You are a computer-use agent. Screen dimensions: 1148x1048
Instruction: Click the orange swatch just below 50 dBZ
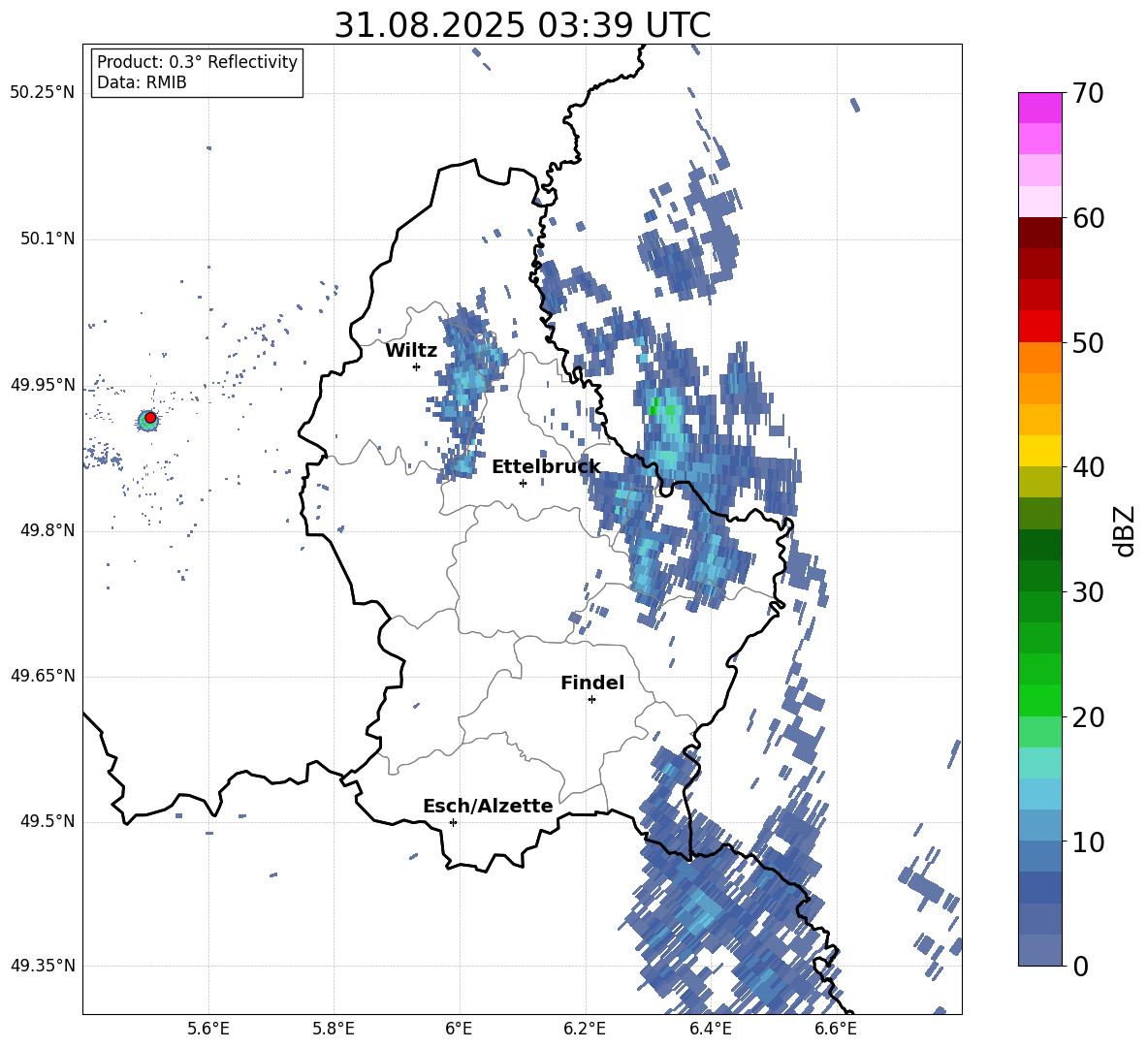(x=1040, y=357)
